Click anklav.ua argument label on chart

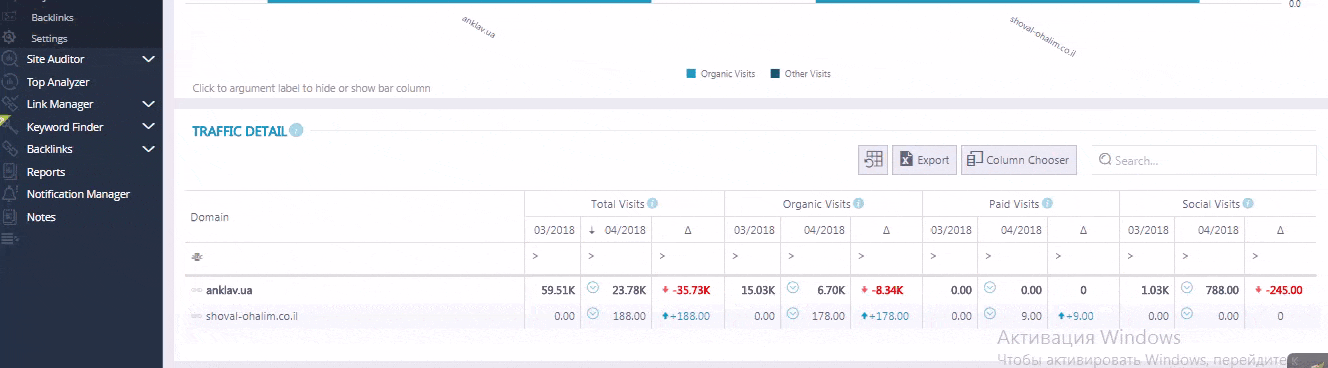tap(478, 27)
